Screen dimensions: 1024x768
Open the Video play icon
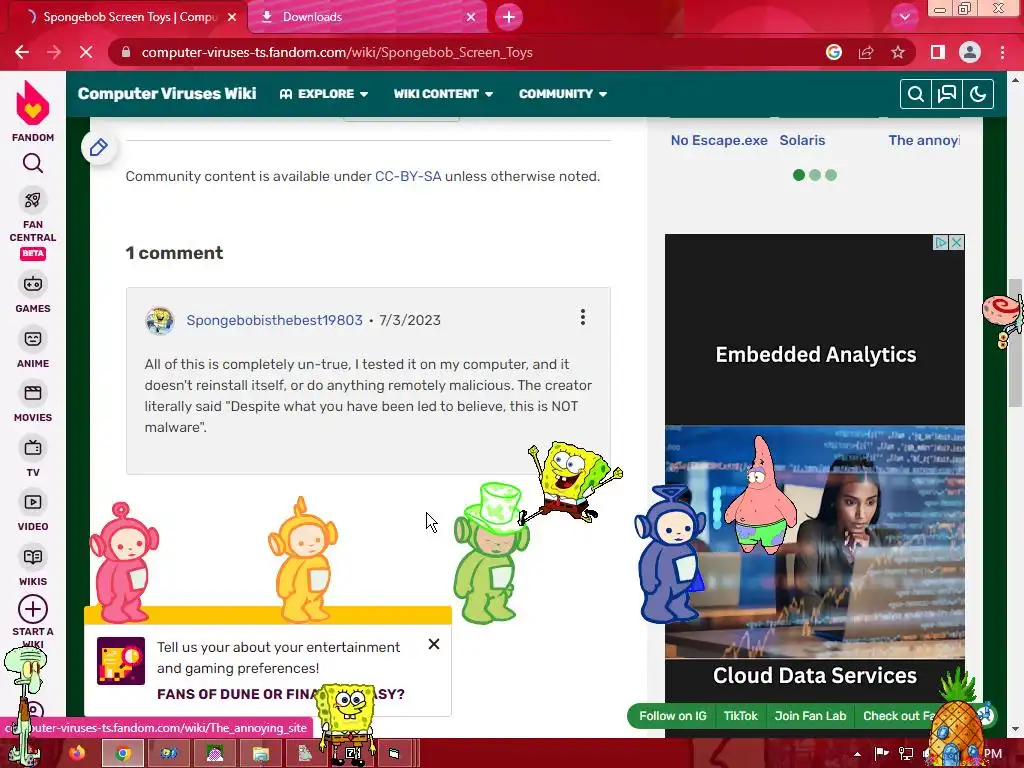click(x=33, y=502)
